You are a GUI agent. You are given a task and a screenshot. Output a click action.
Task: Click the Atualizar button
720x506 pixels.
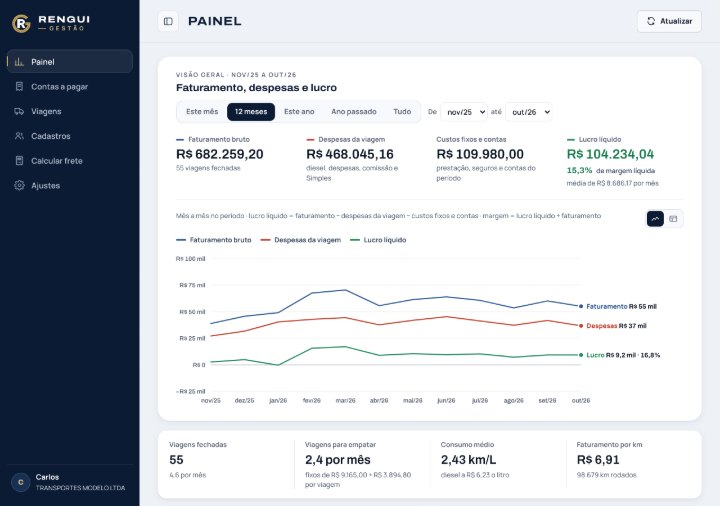[x=669, y=21]
